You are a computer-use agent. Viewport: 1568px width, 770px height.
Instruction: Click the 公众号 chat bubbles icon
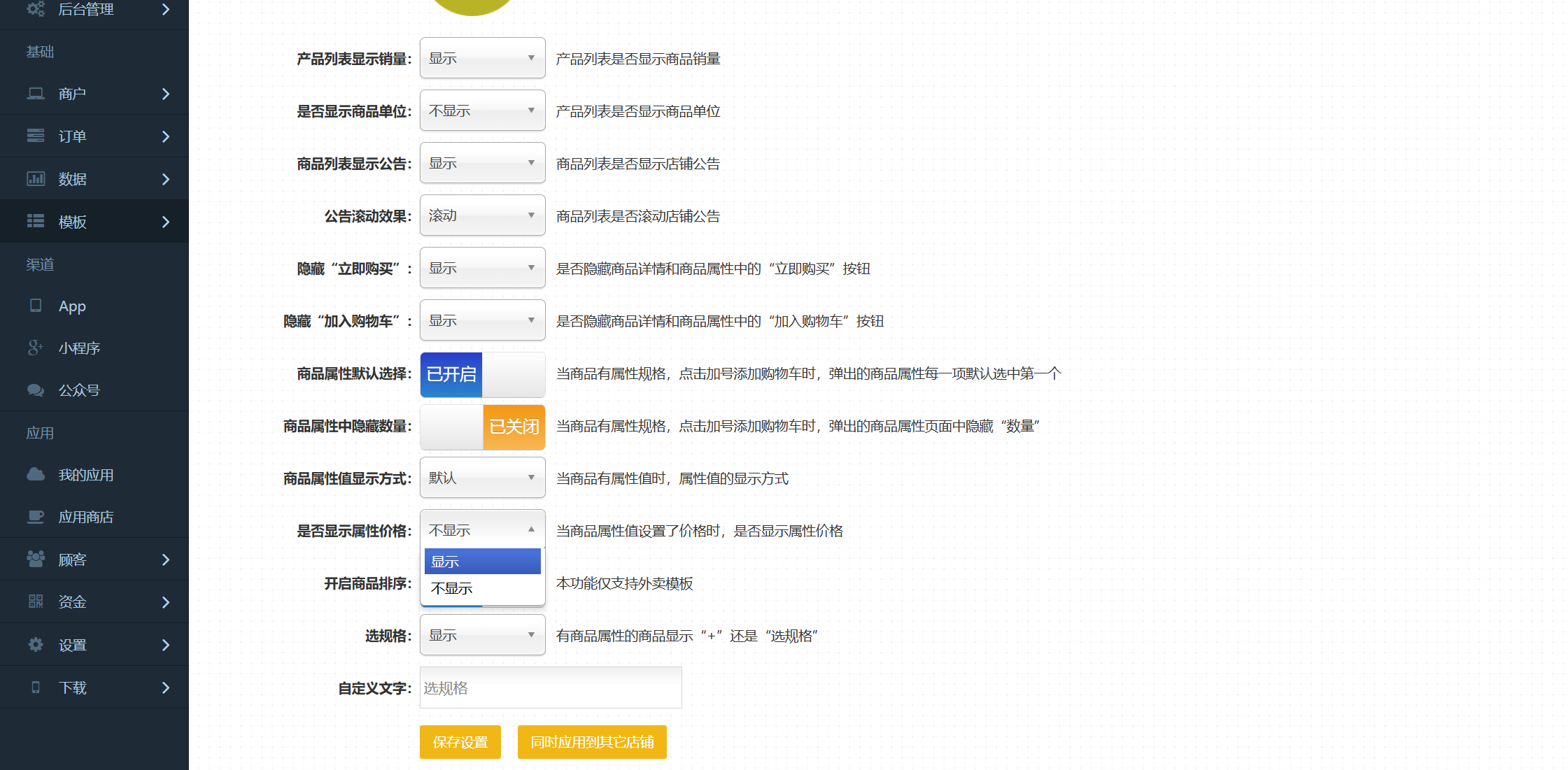36,390
